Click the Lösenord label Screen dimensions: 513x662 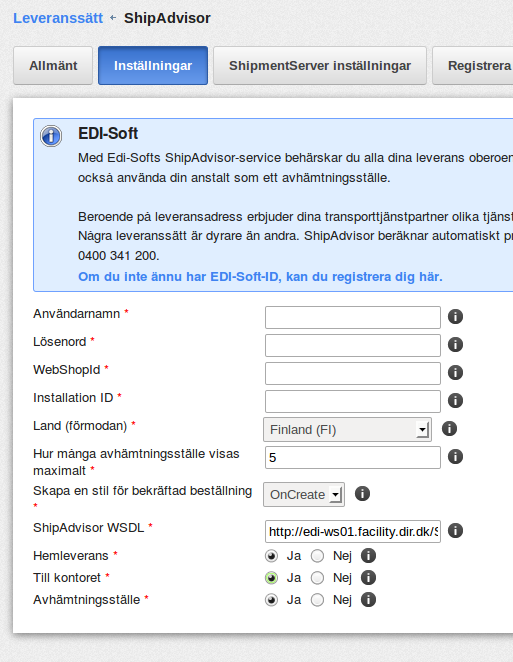click(60, 342)
